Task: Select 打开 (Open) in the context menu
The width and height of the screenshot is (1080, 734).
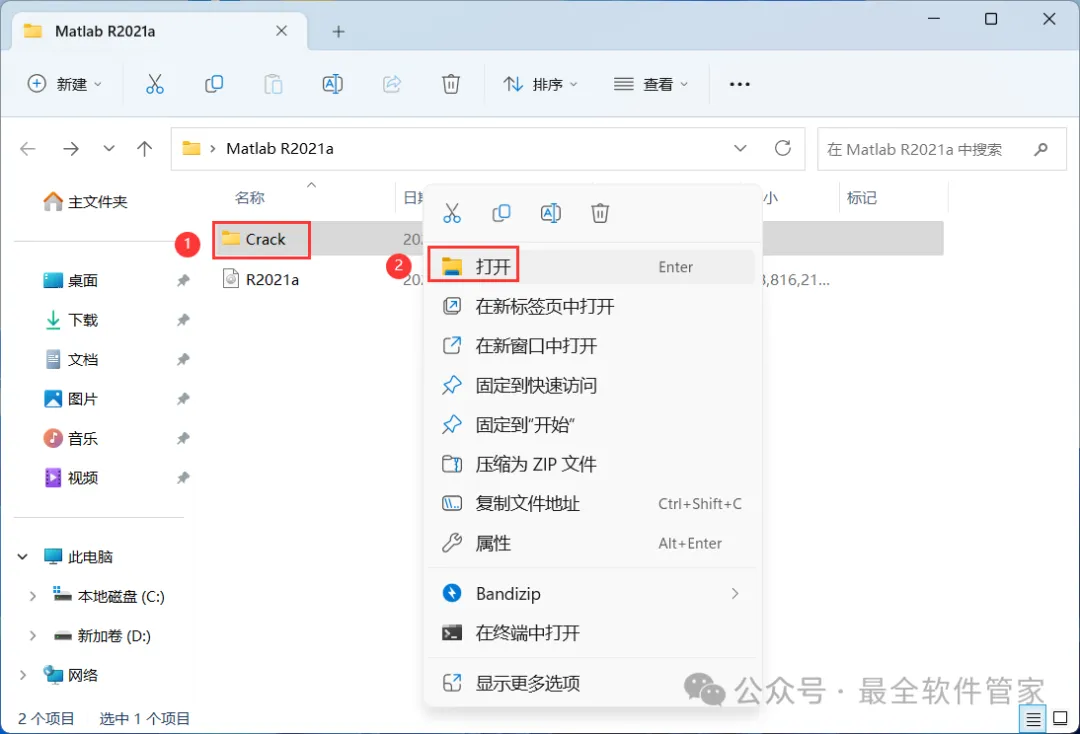Action: (x=591, y=266)
